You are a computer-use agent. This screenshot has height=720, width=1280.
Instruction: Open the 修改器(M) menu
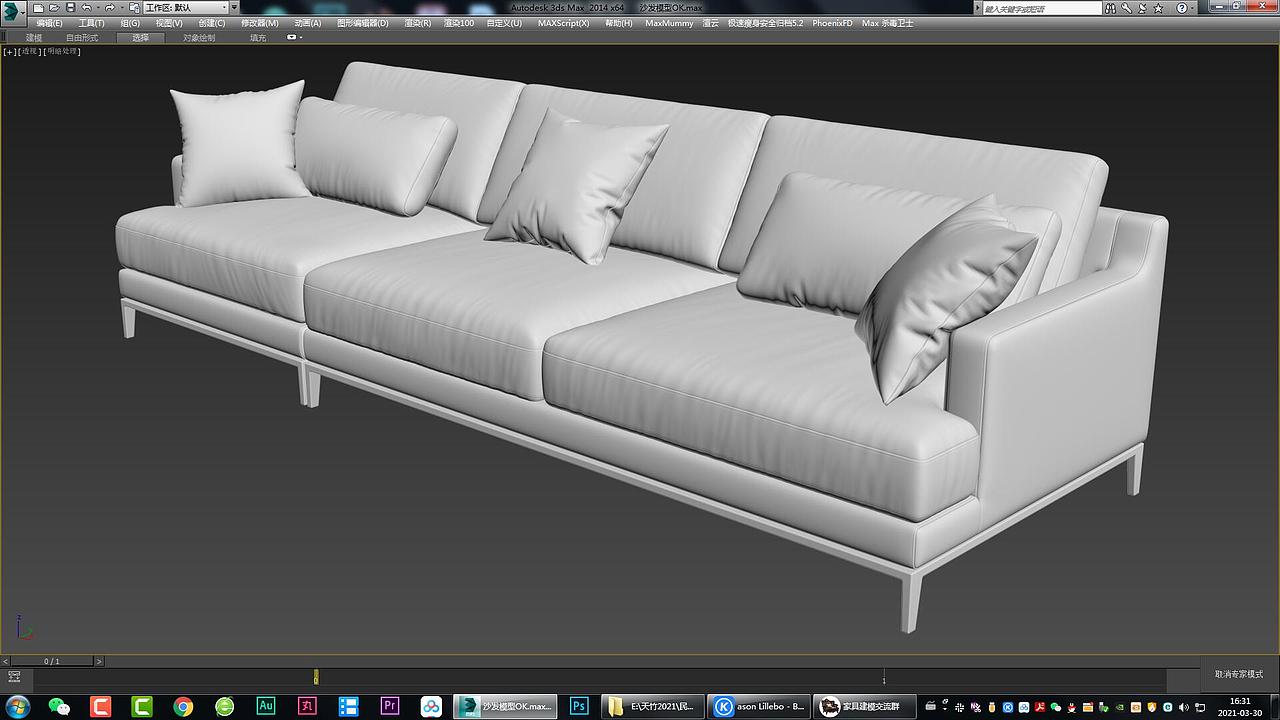click(x=260, y=23)
